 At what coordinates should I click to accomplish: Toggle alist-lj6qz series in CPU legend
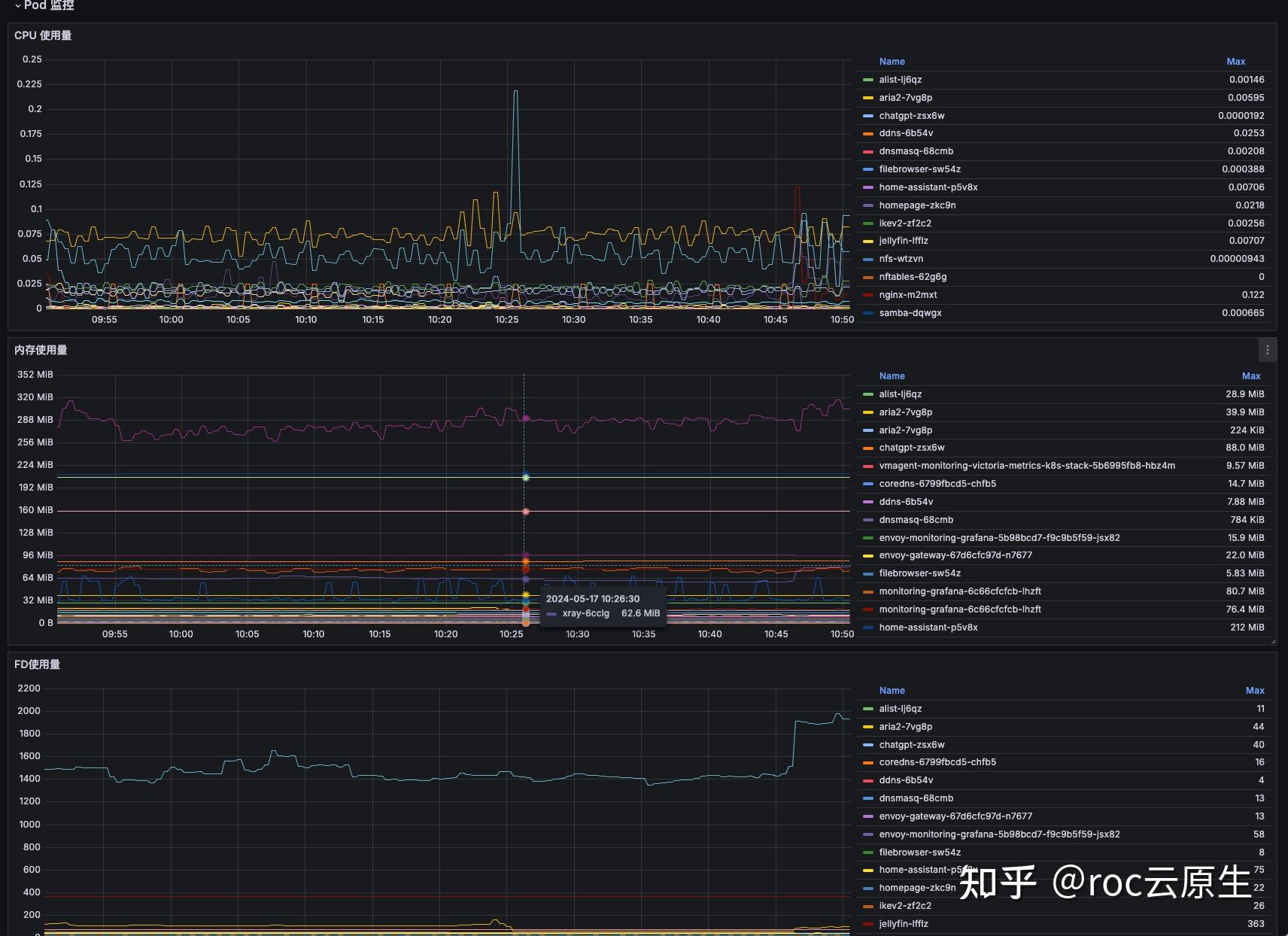[x=900, y=80]
